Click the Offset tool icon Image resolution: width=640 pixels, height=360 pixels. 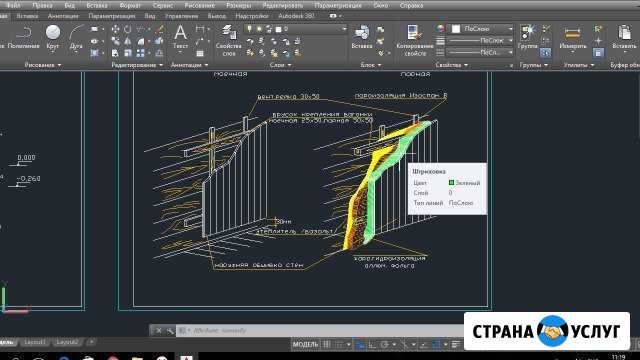pyautogui.click(x=159, y=53)
